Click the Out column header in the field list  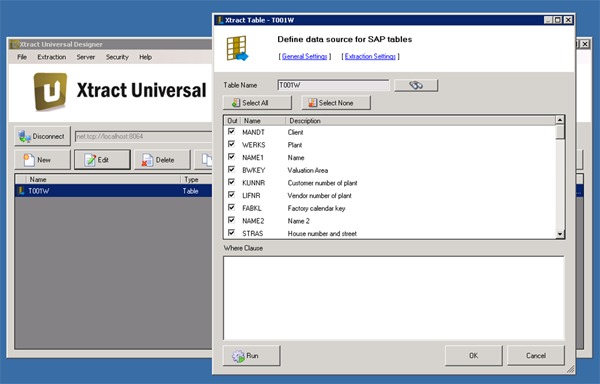point(232,121)
